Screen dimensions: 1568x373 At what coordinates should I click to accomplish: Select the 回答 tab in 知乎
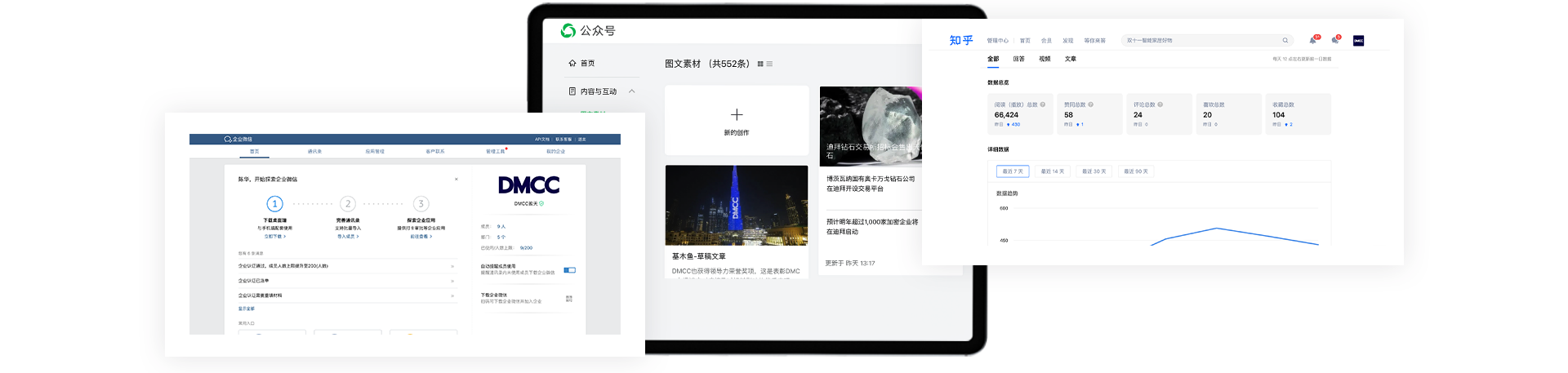point(1019,59)
